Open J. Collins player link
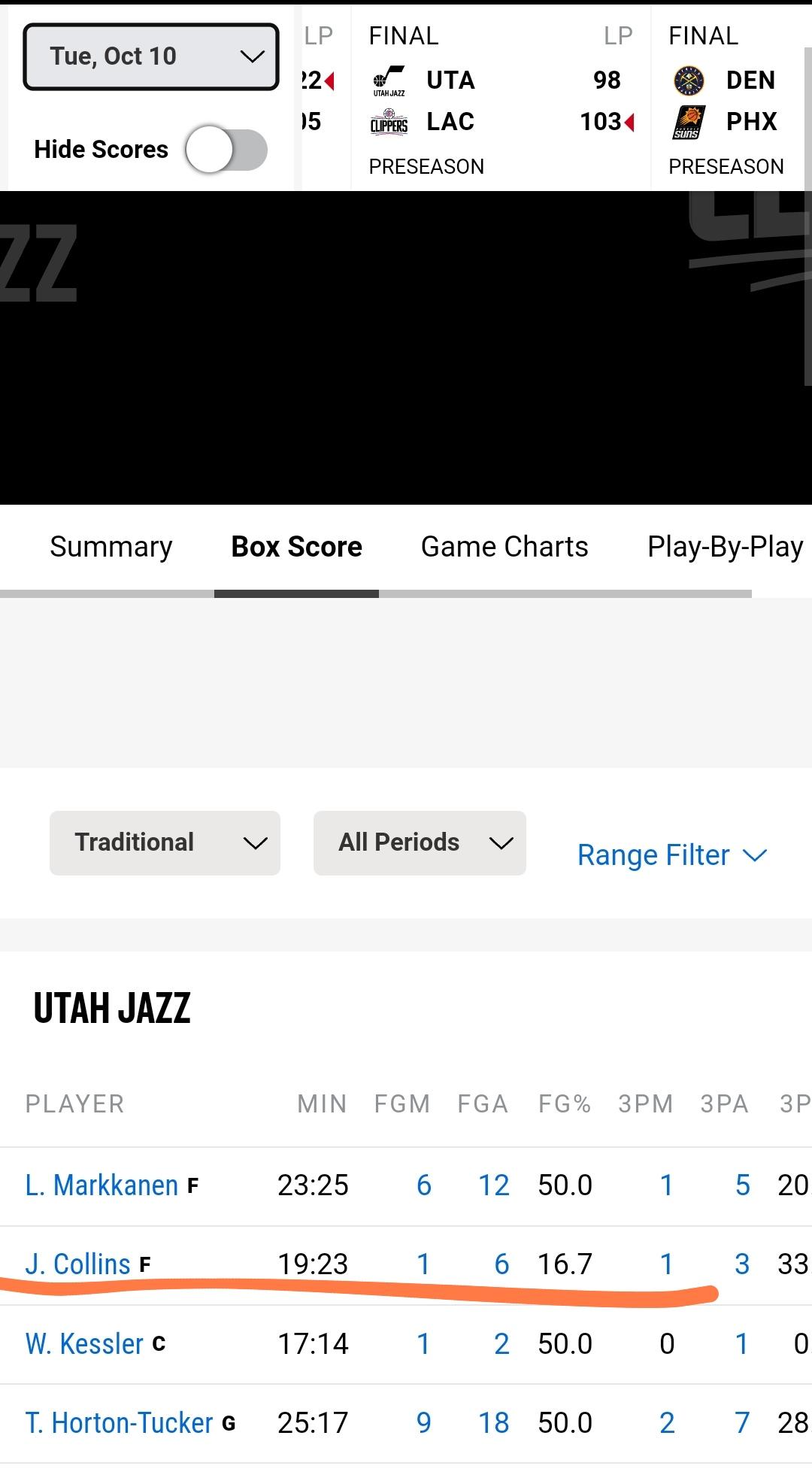Image resolution: width=812 pixels, height=1475 pixels. point(78,1264)
